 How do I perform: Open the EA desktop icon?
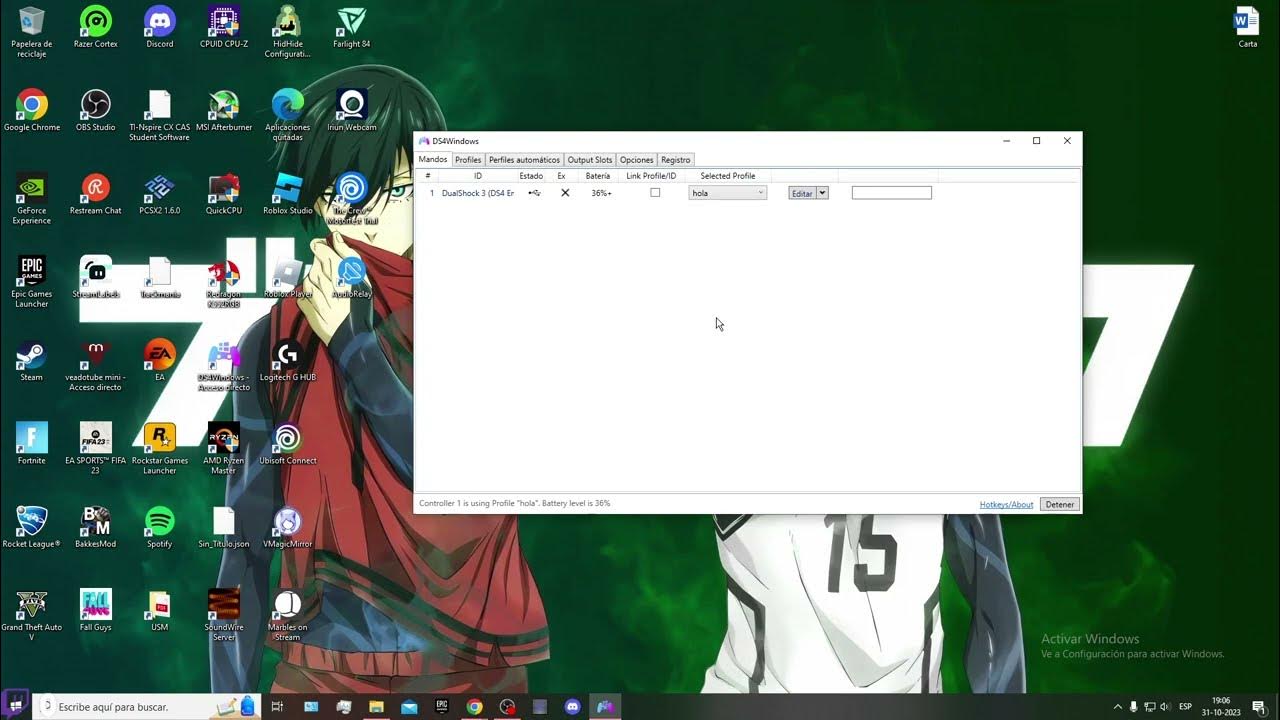160,361
